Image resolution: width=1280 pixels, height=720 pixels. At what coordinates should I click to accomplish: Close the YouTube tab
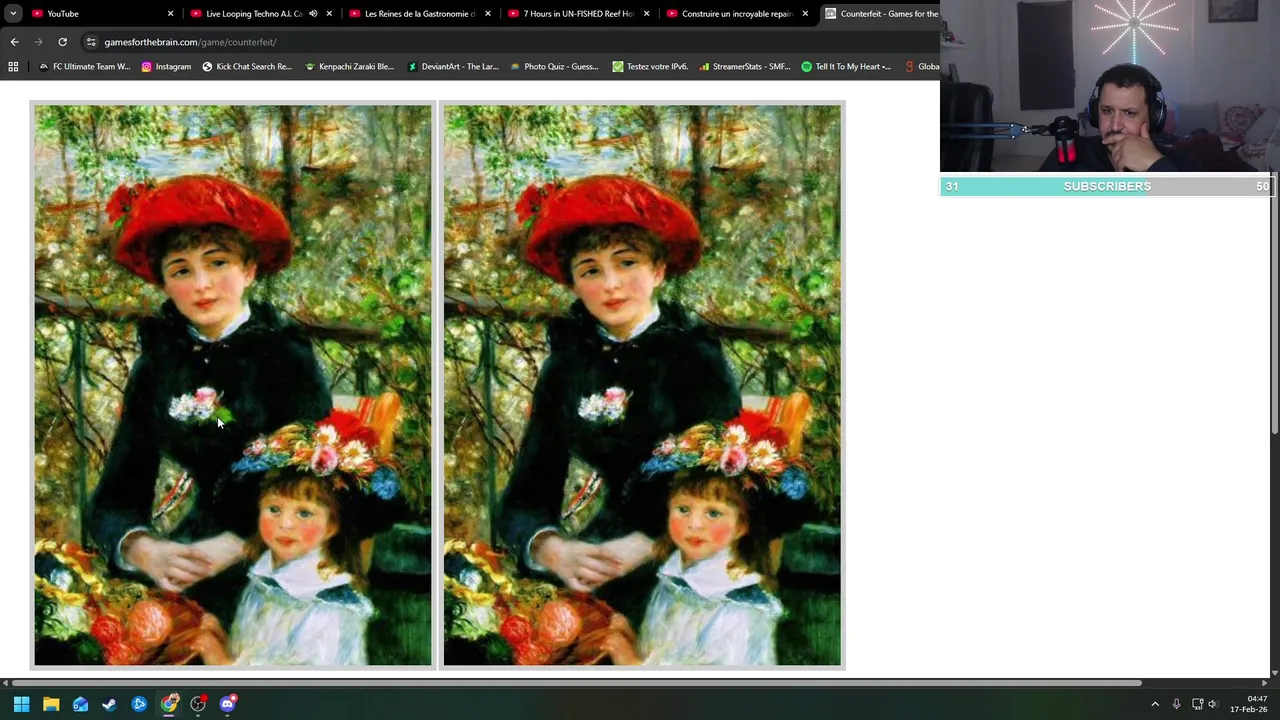[170, 14]
